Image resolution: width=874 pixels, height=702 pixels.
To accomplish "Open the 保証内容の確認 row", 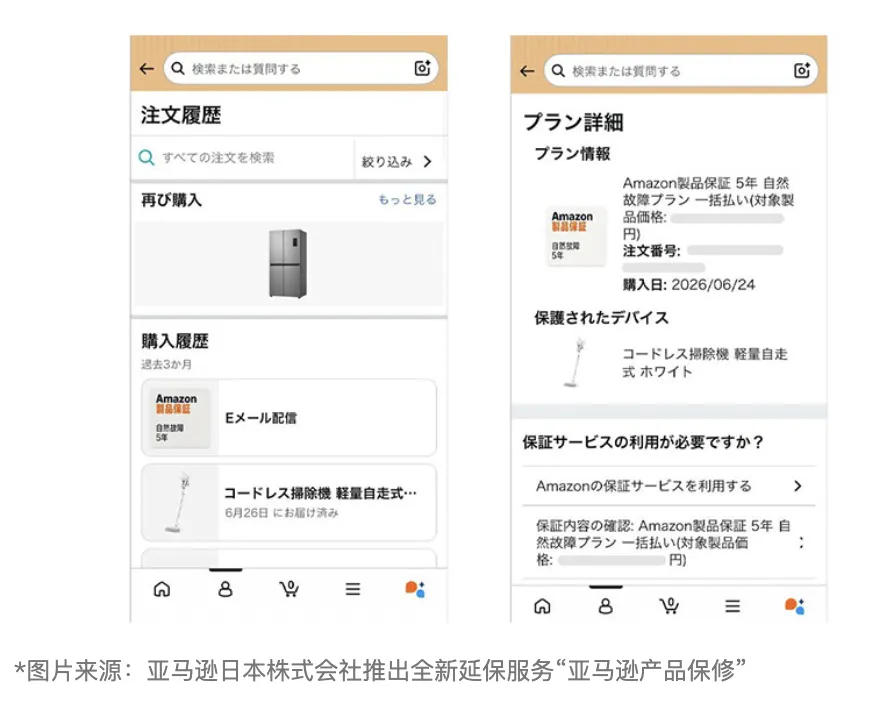I will click(669, 543).
